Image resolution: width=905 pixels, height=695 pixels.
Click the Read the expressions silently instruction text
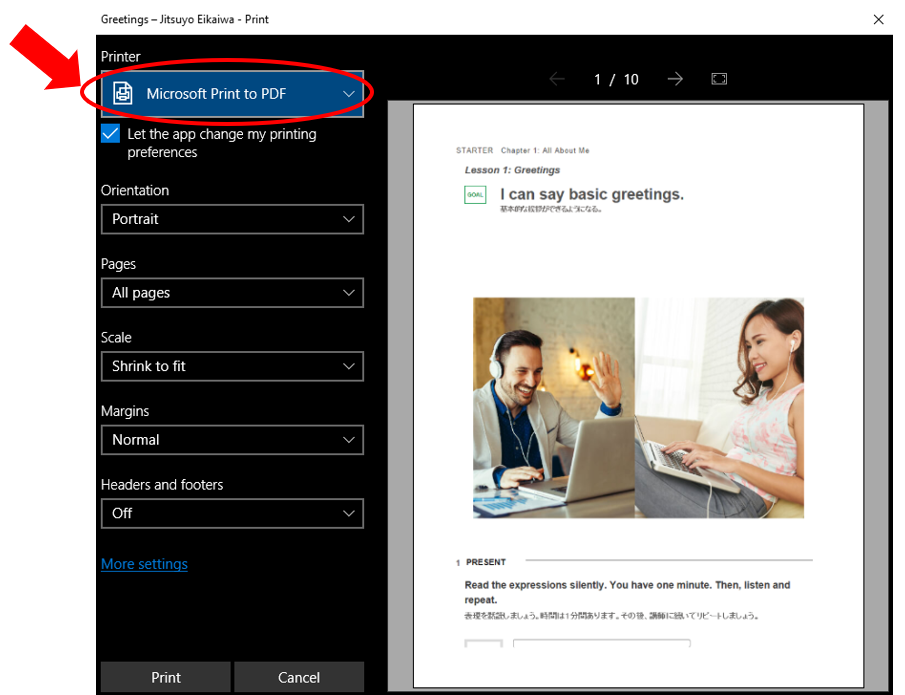pyautogui.click(x=627, y=592)
